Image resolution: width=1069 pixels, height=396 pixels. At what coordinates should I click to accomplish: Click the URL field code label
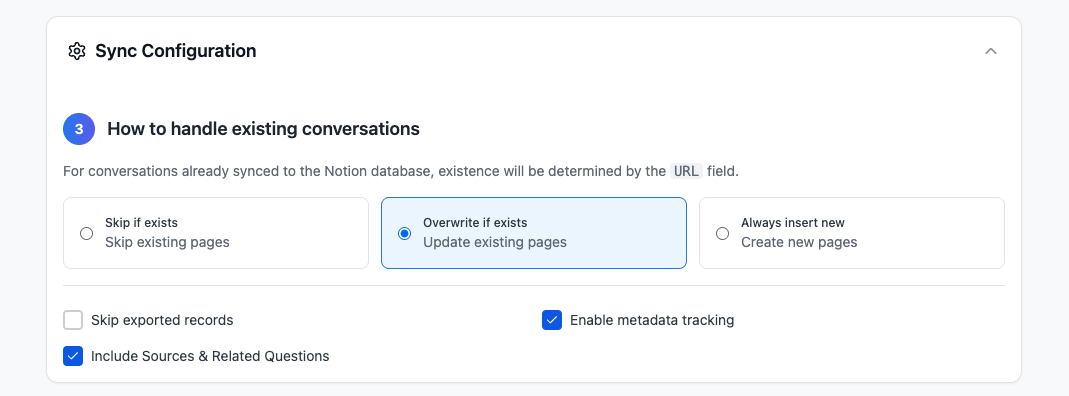pos(686,171)
